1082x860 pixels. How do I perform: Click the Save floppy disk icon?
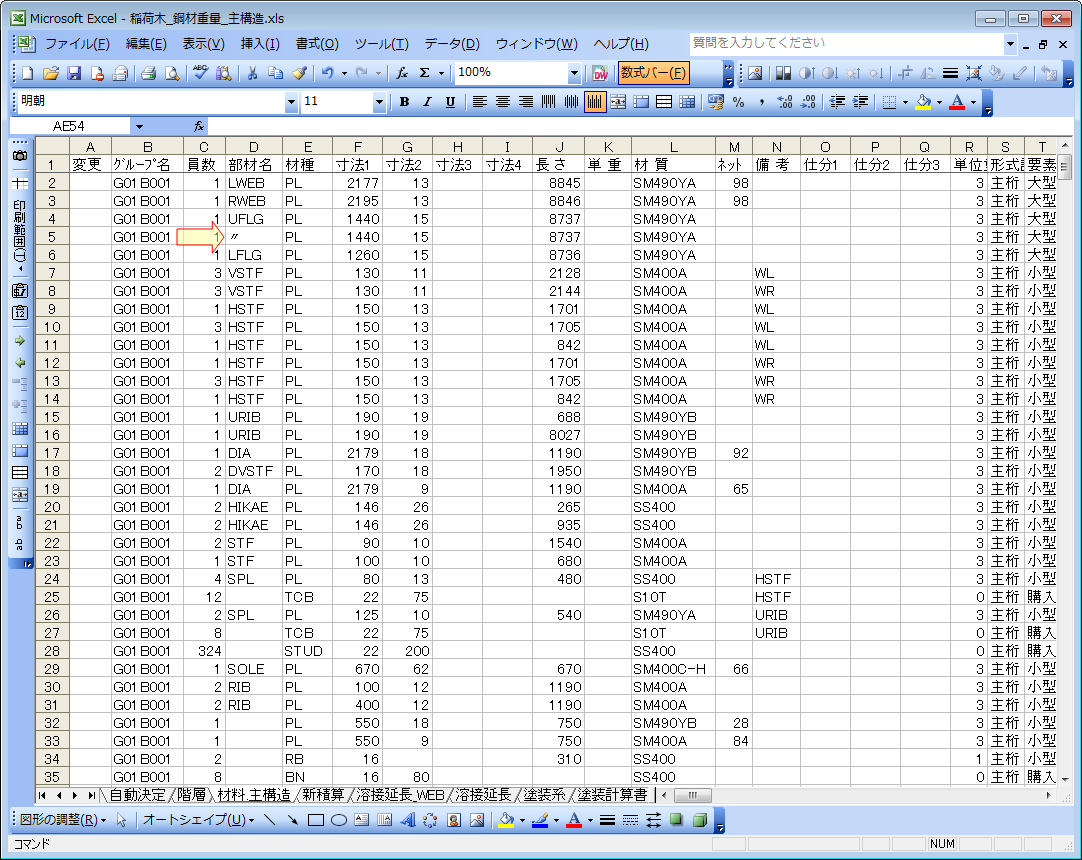[x=73, y=73]
